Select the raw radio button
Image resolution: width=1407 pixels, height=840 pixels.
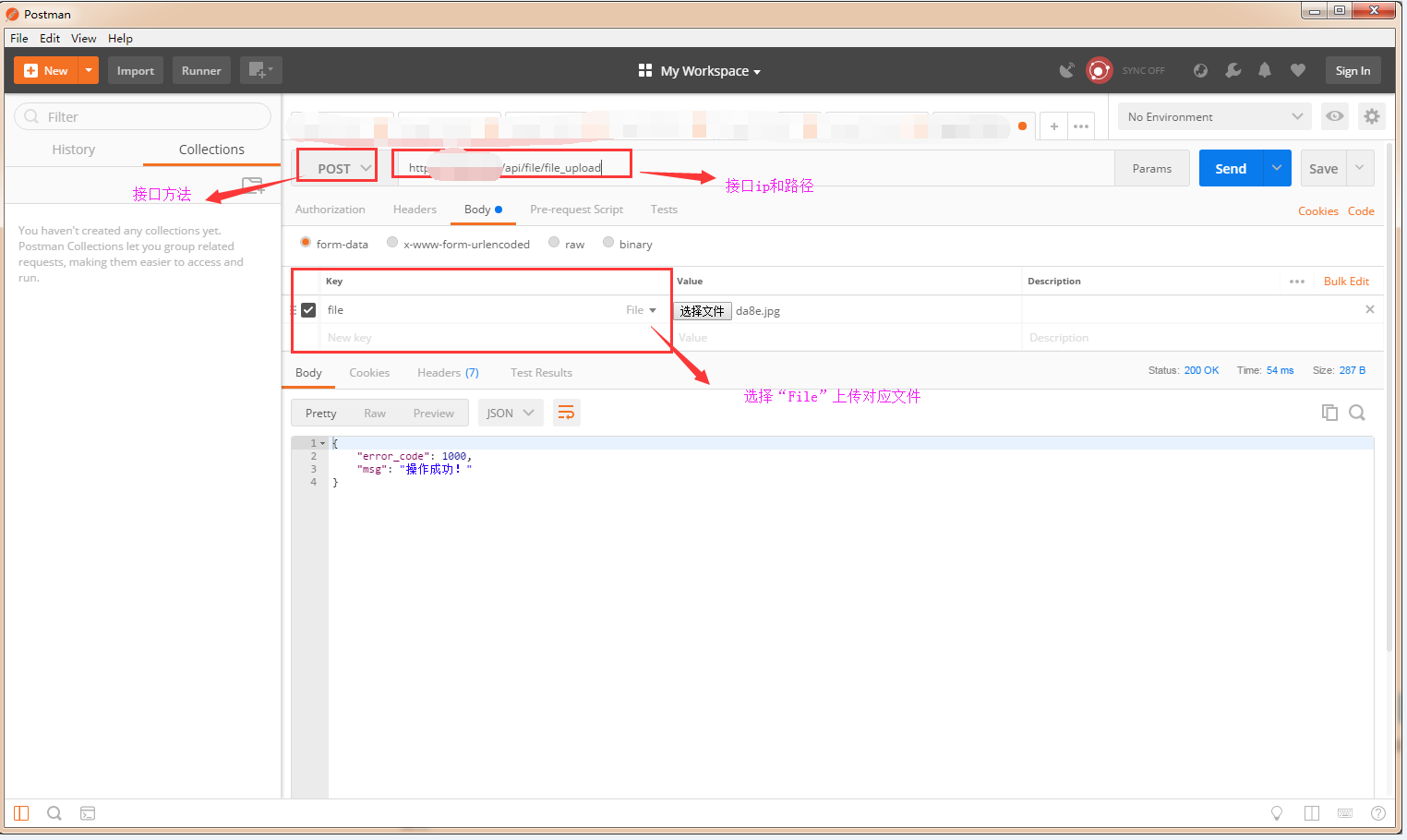554,243
